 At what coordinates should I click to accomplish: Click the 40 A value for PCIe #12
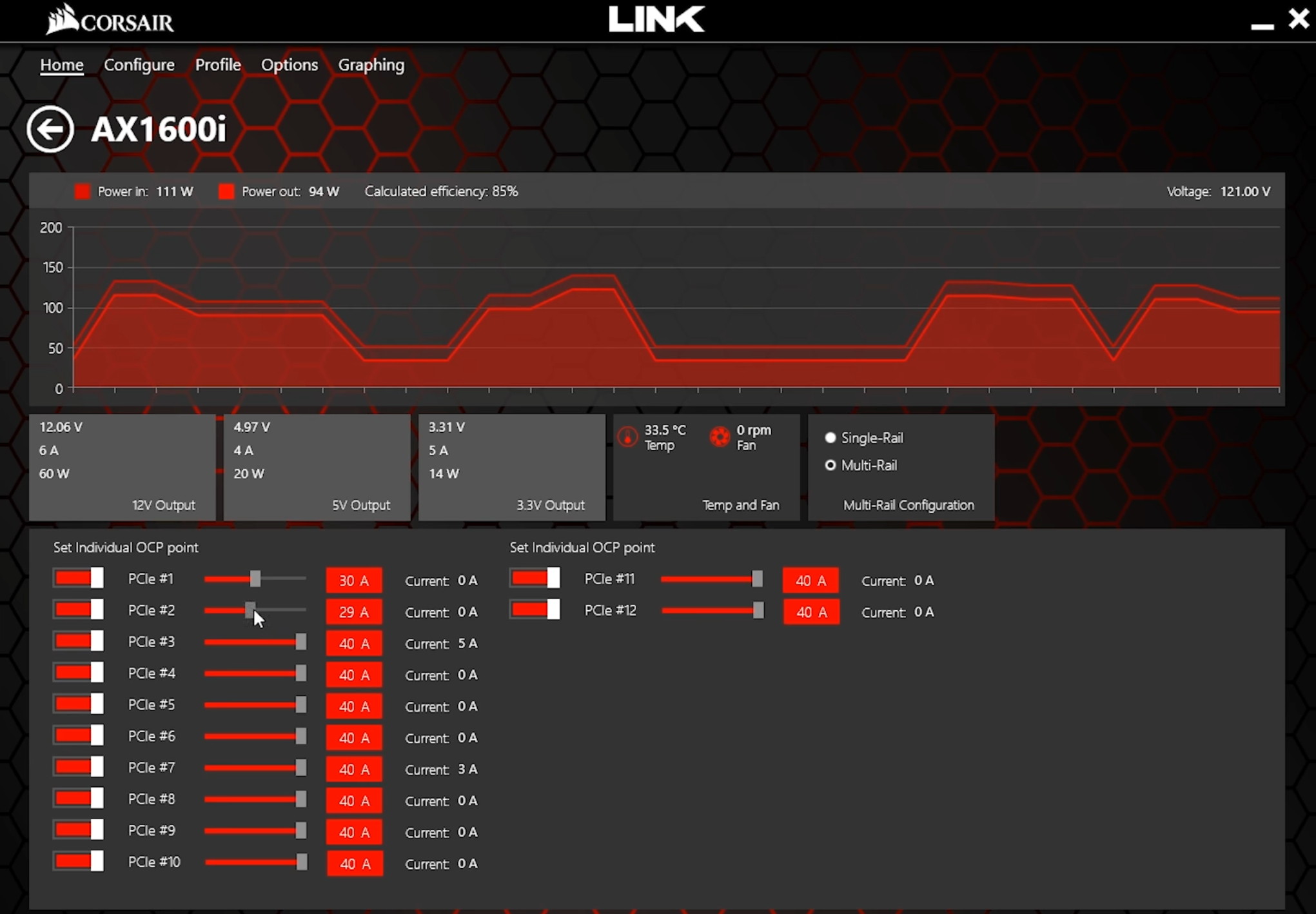[x=811, y=612]
